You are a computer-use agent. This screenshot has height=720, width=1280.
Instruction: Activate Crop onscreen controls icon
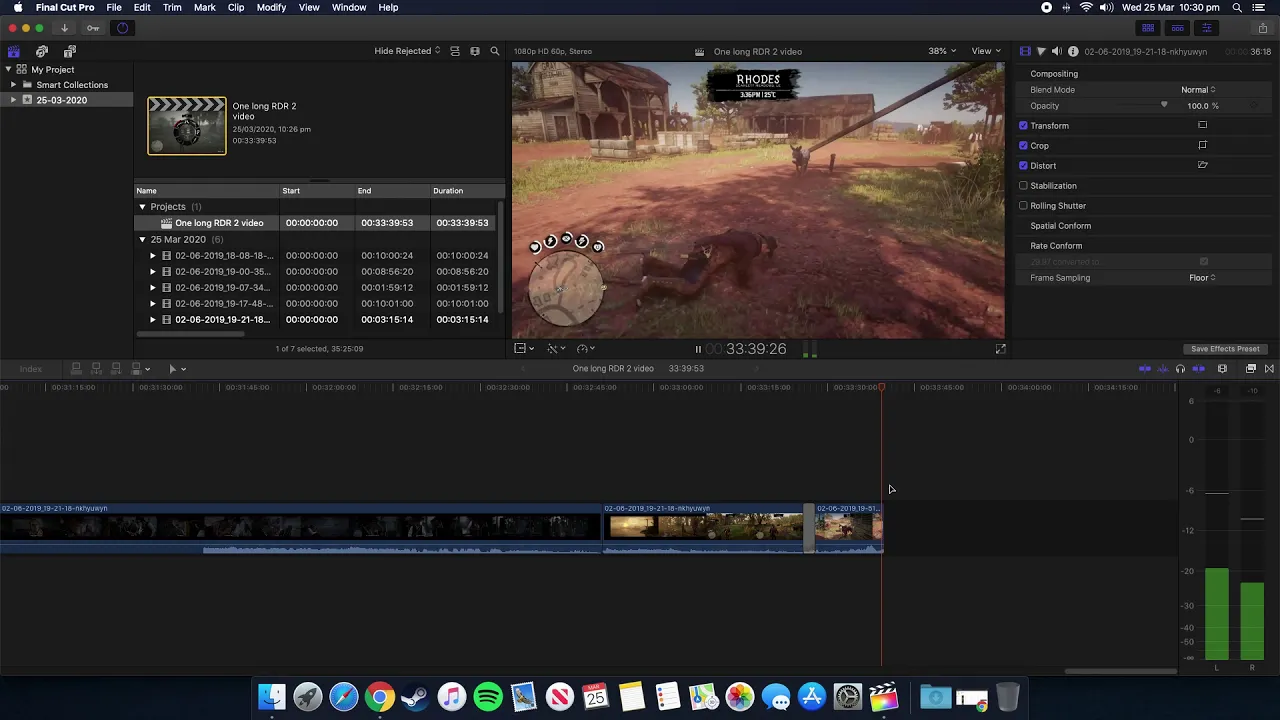point(1202,145)
